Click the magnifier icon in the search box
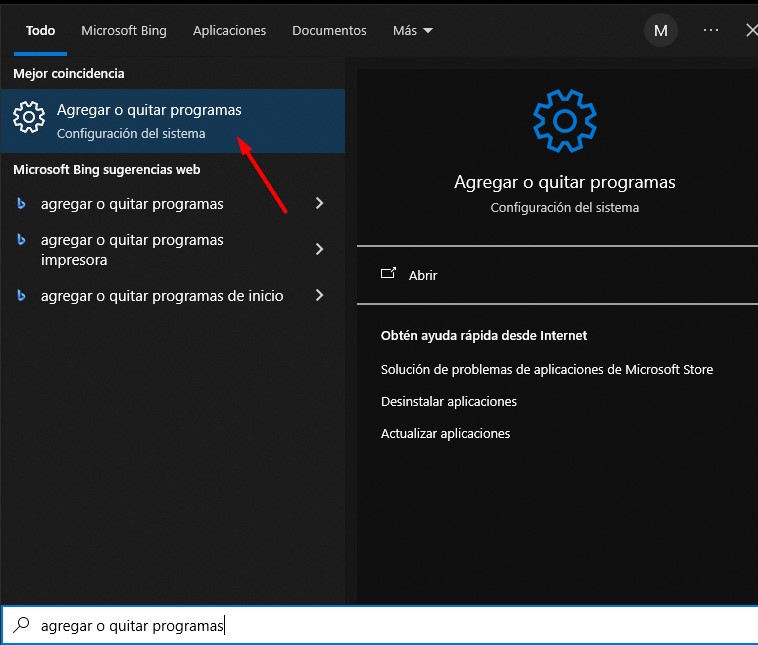 [21, 625]
